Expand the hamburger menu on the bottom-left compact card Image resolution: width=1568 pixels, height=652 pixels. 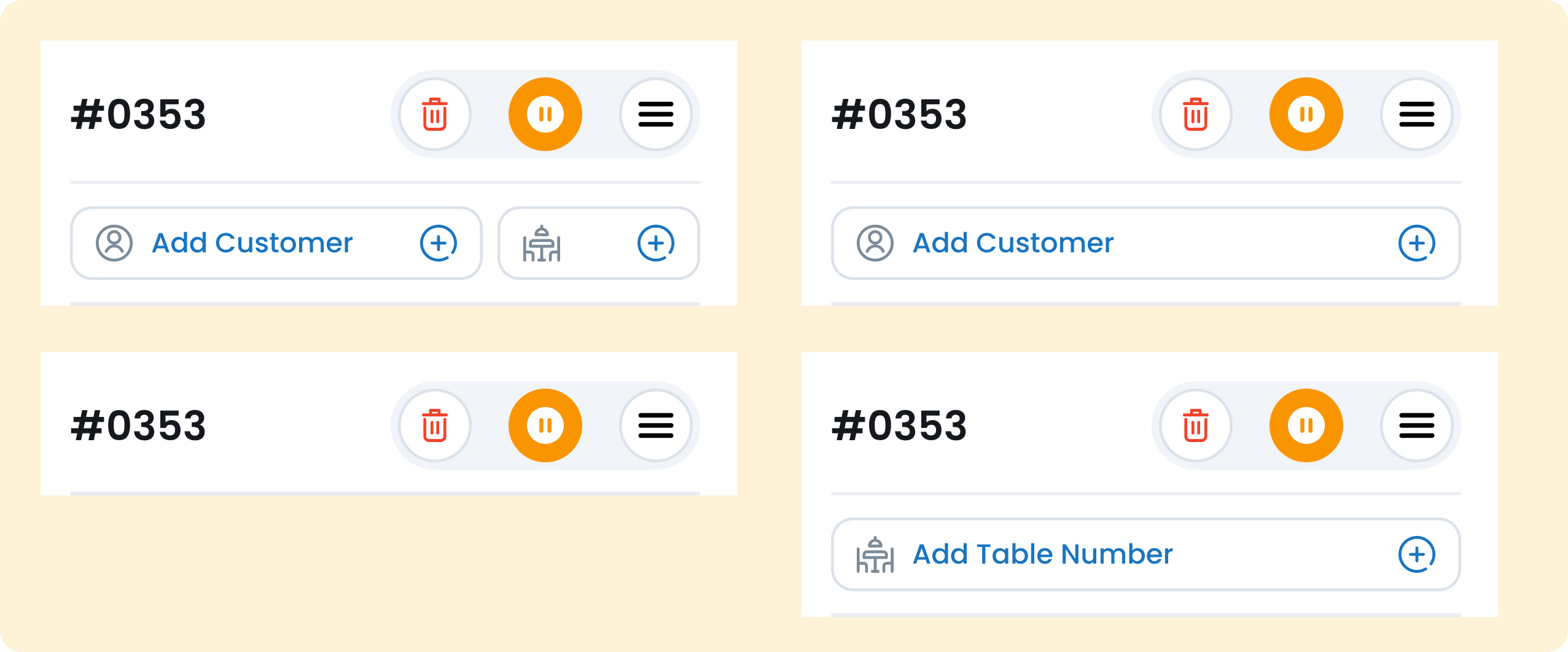(x=656, y=425)
